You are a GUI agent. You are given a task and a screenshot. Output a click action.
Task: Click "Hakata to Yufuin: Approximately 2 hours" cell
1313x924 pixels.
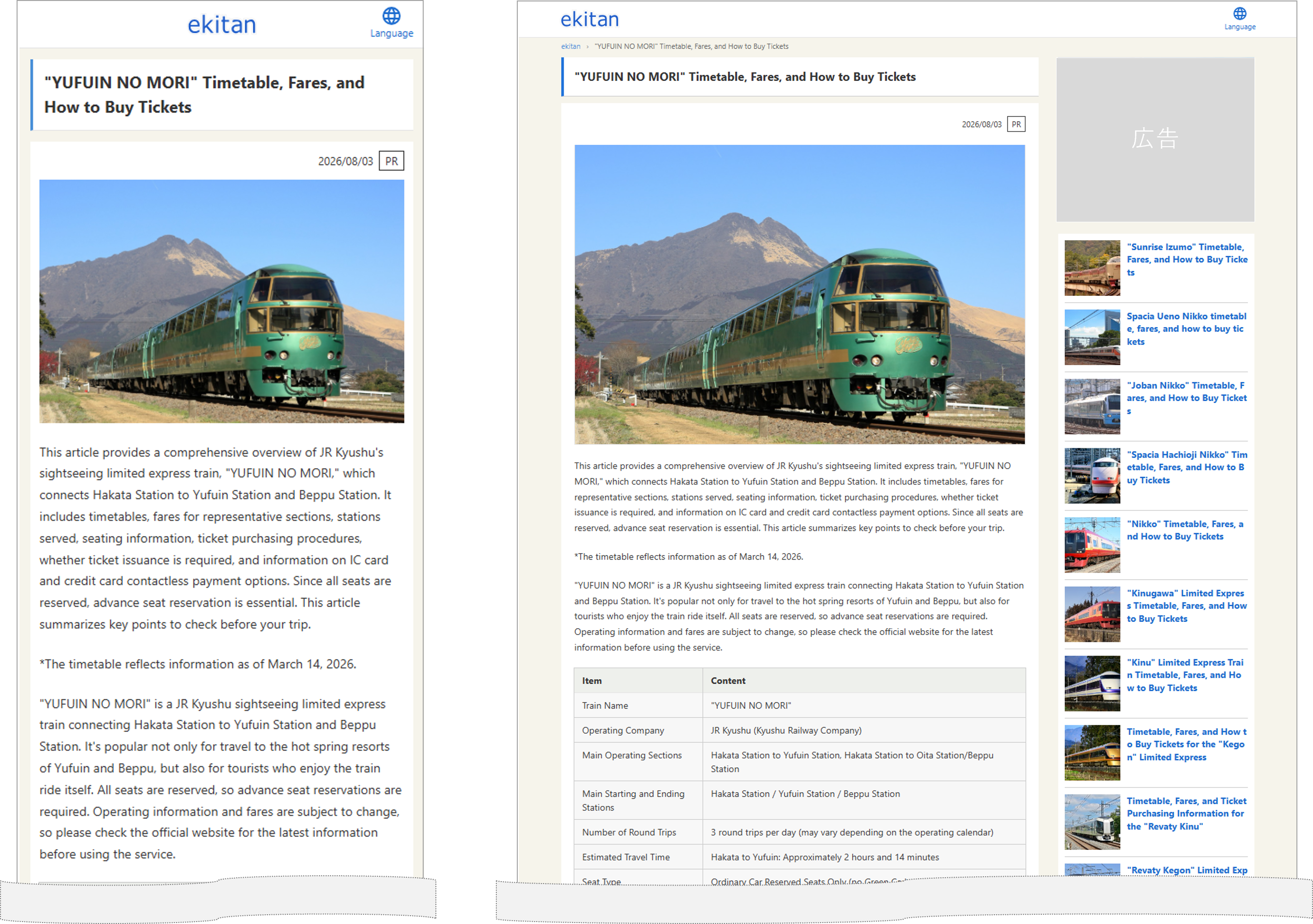pyautogui.click(x=863, y=857)
